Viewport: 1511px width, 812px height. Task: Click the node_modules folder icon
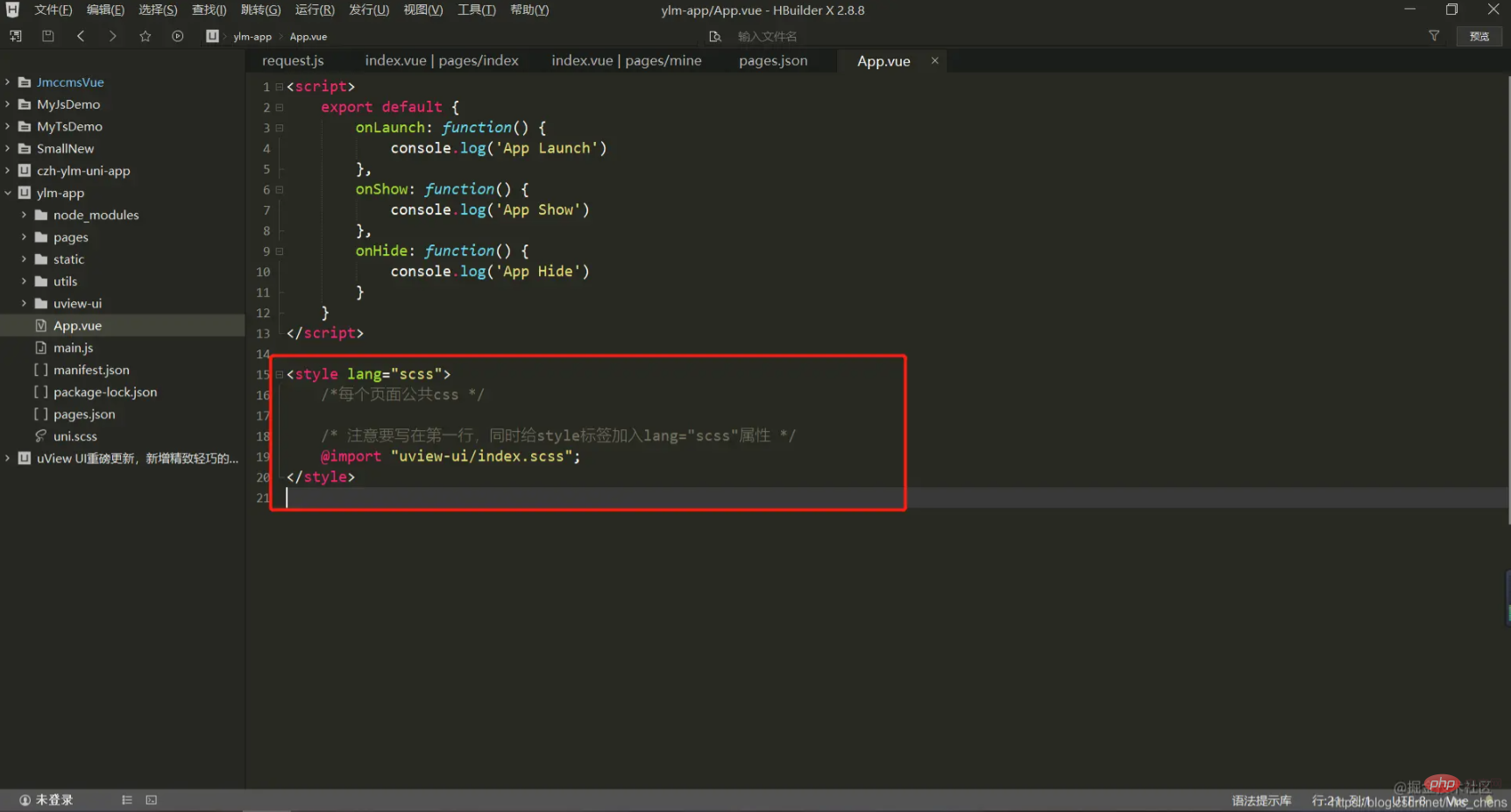(x=40, y=215)
